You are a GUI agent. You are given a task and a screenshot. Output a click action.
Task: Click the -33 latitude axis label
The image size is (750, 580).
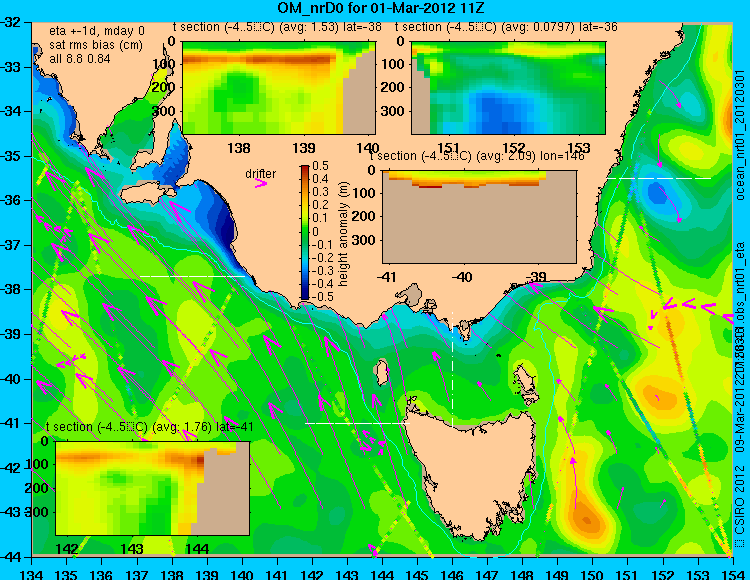11,67
